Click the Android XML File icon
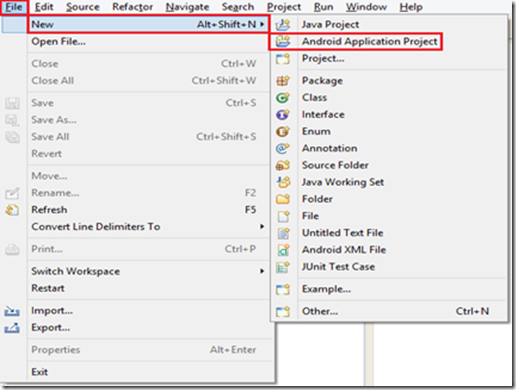 point(283,250)
